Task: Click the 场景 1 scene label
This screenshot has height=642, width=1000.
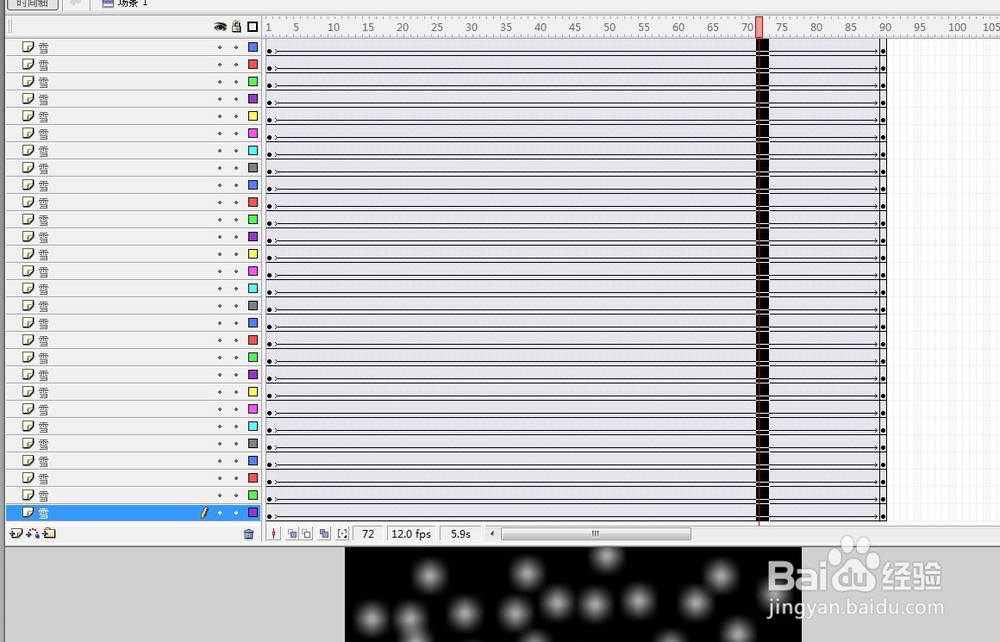Action: click(133, 3)
